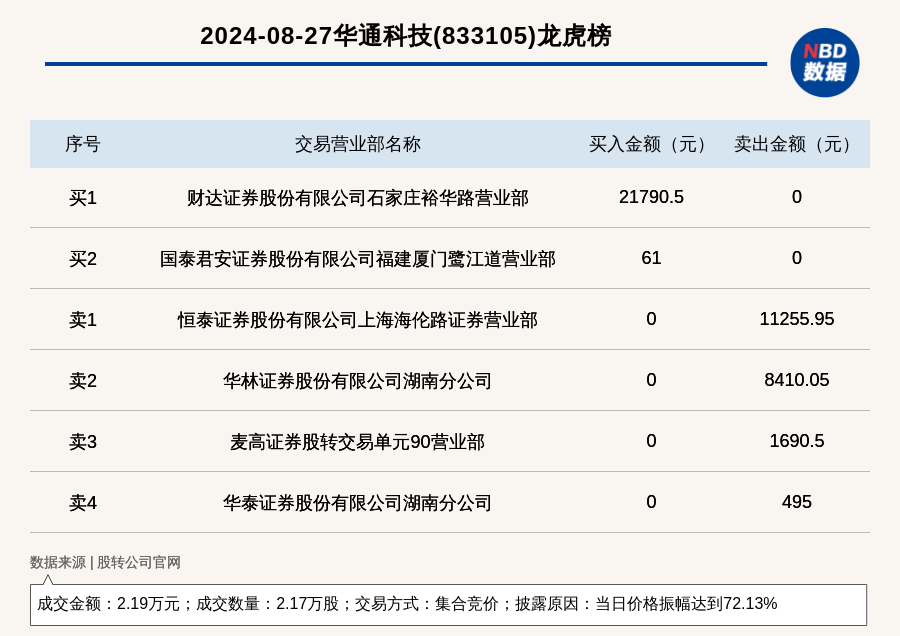Screen dimensions: 900x636
Task: Click the 成交金额:2.19万元 summary text
Action: (108, 604)
